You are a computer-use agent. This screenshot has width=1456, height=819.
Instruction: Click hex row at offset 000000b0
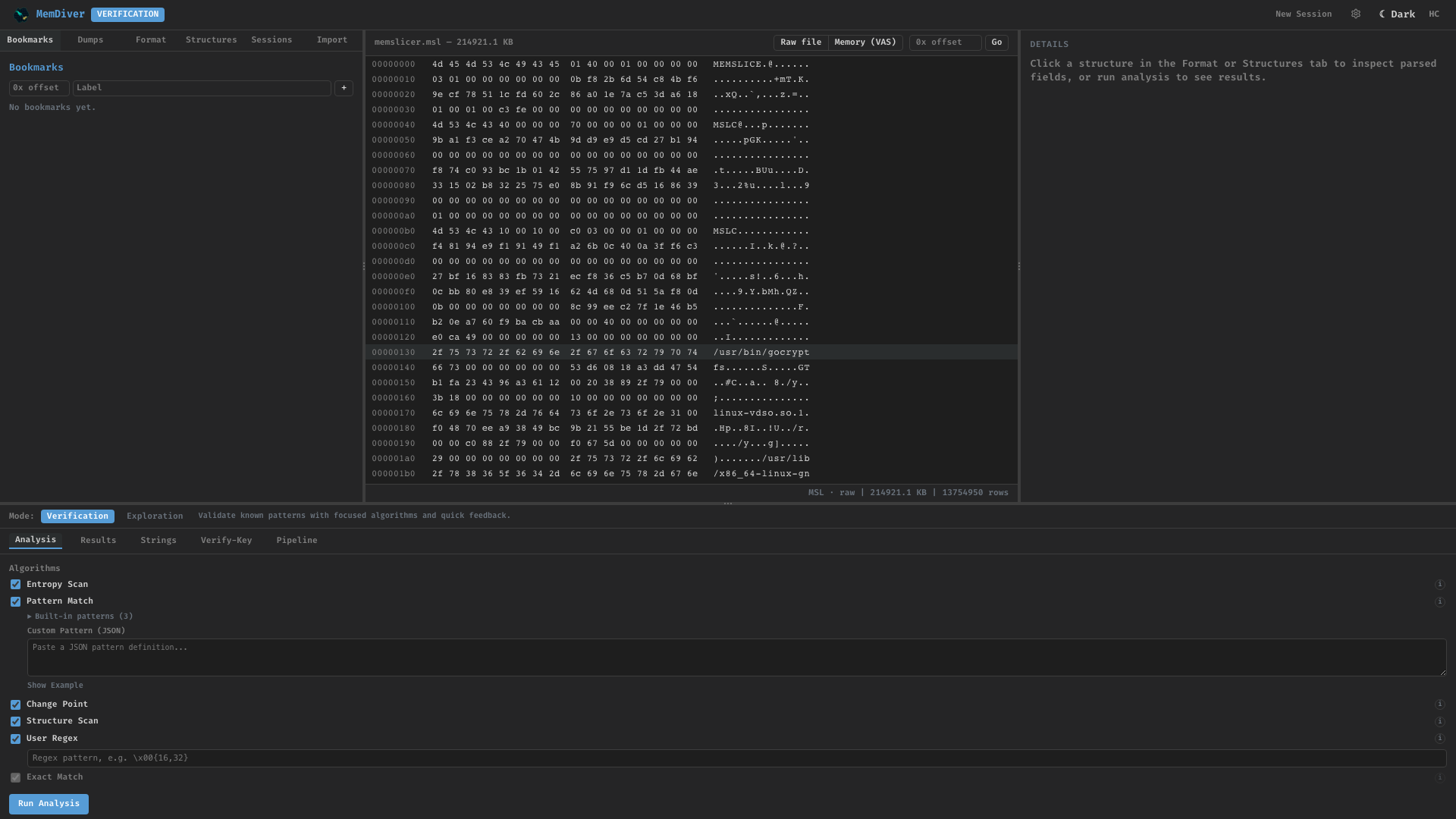point(692,231)
